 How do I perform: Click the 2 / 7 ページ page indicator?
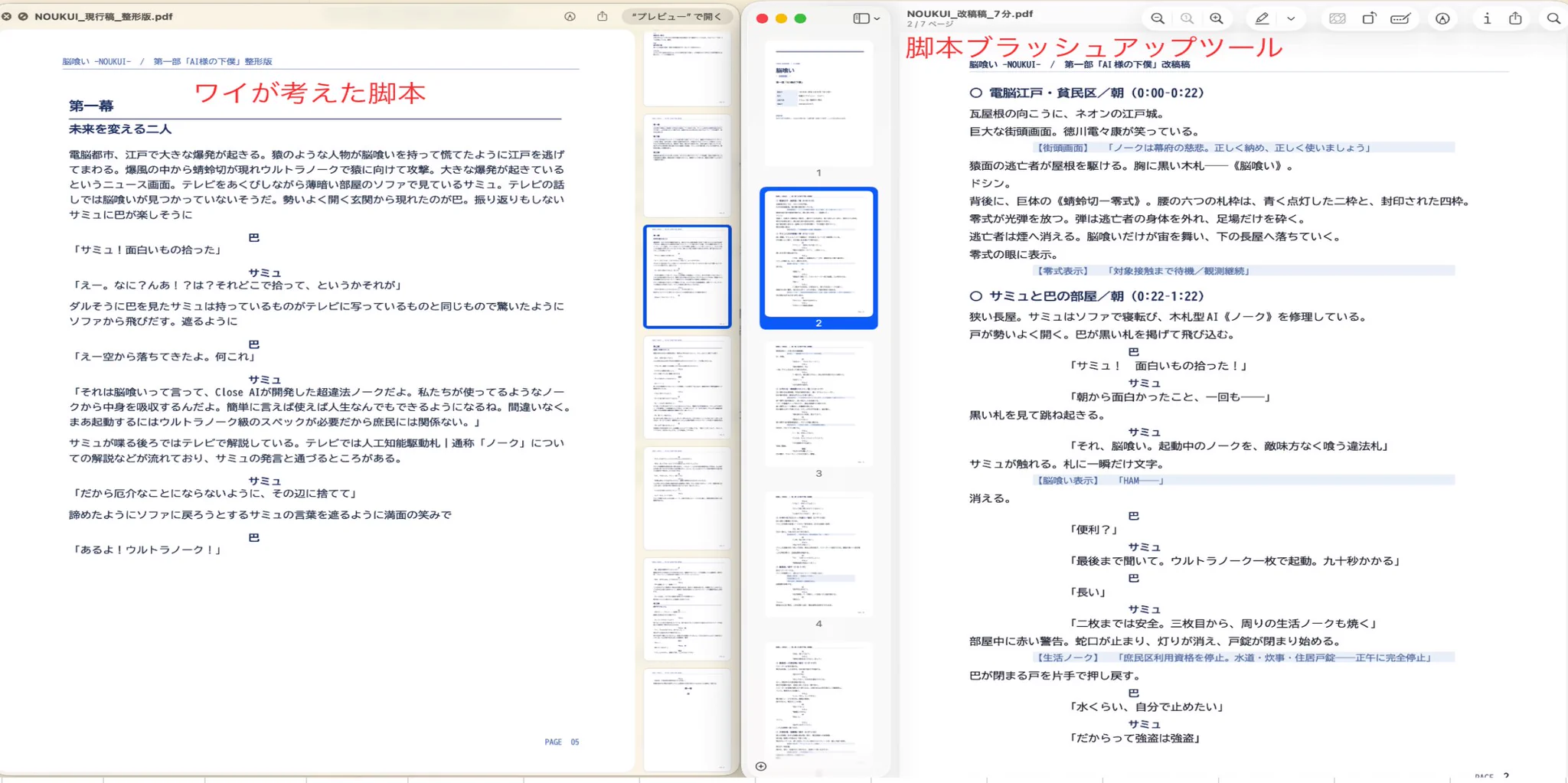point(930,24)
